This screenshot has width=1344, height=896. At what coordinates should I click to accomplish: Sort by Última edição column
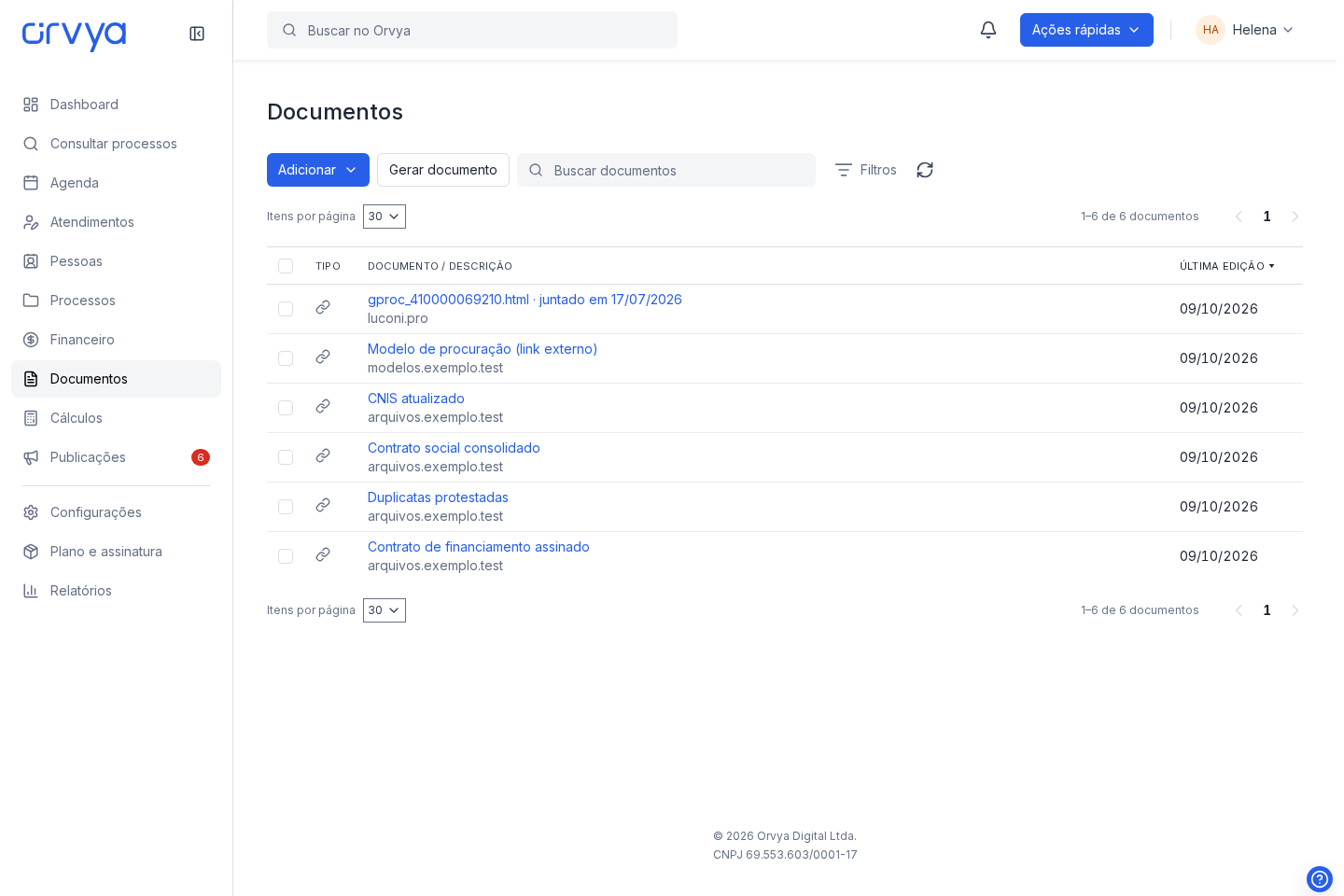pos(1227,266)
